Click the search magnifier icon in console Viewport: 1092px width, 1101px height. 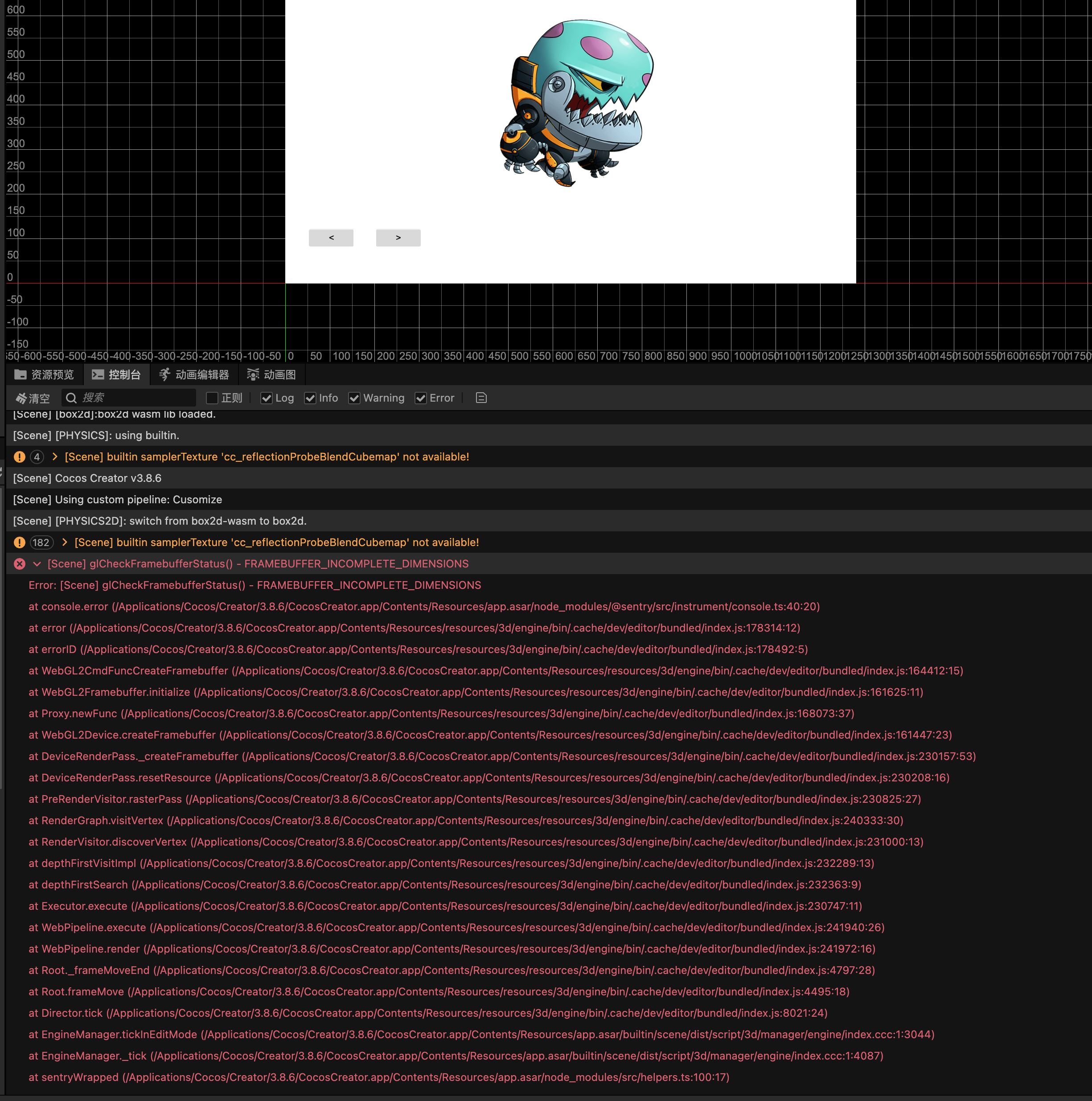71,398
